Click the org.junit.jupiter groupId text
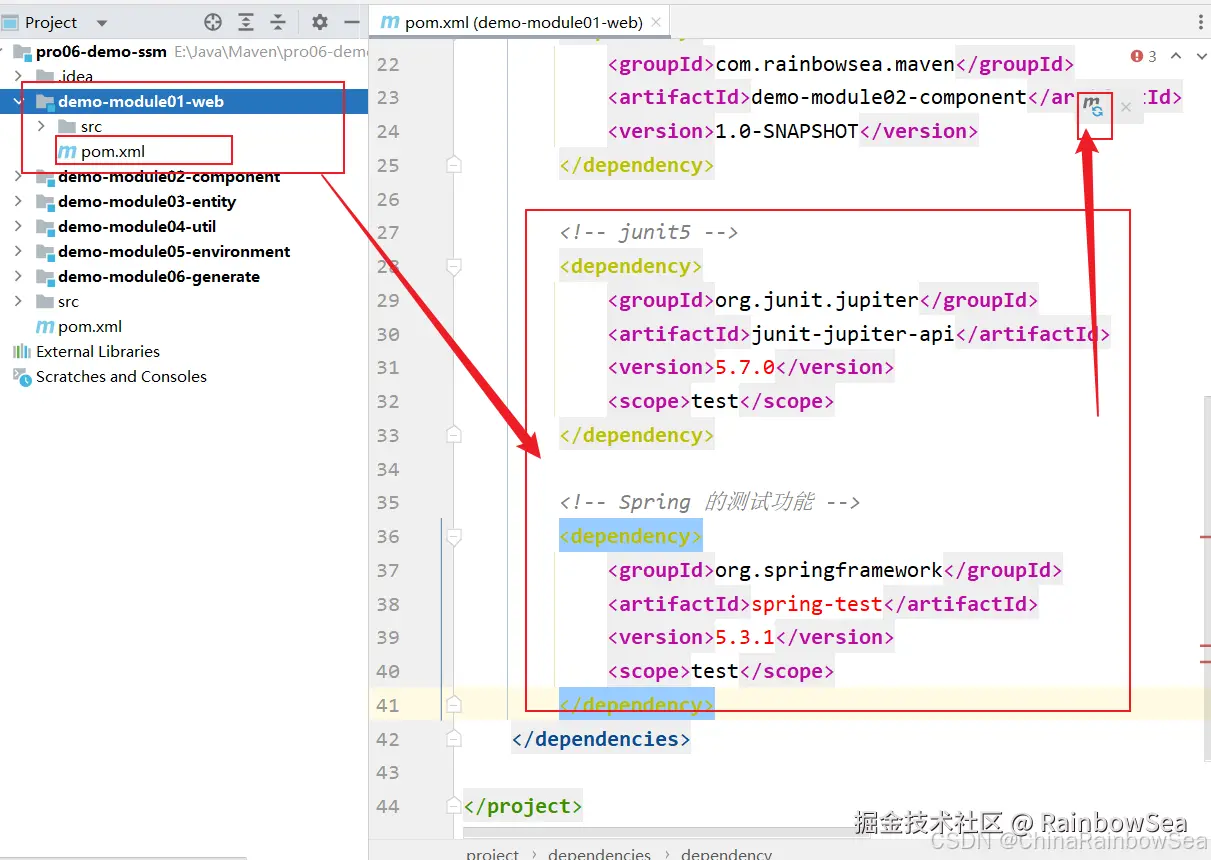The width and height of the screenshot is (1211, 860). coord(817,300)
